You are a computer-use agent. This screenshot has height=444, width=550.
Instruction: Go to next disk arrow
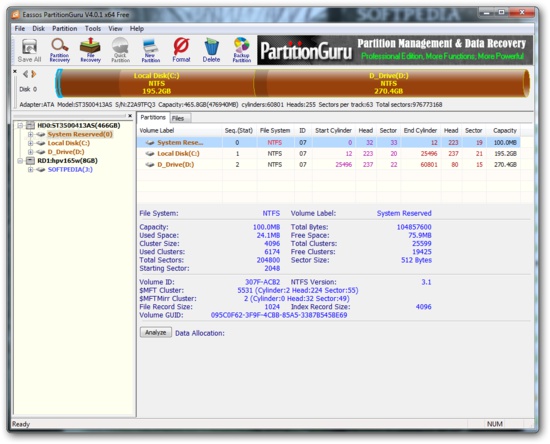click(x=34, y=74)
